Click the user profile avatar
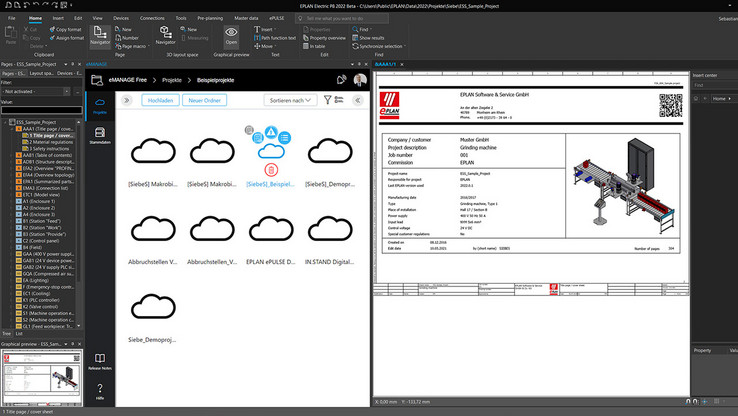 point(360,80)
